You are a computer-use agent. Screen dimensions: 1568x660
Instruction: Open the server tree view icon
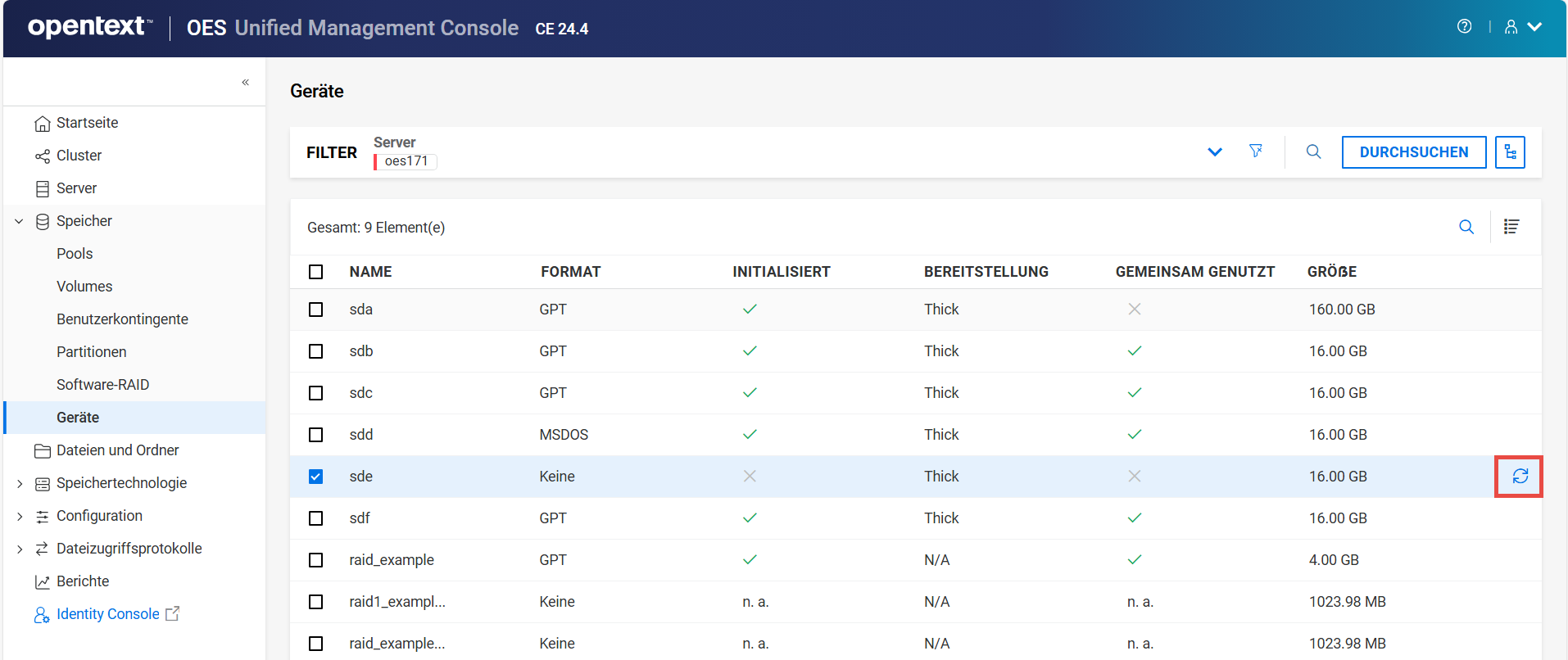coord(1509,152)
